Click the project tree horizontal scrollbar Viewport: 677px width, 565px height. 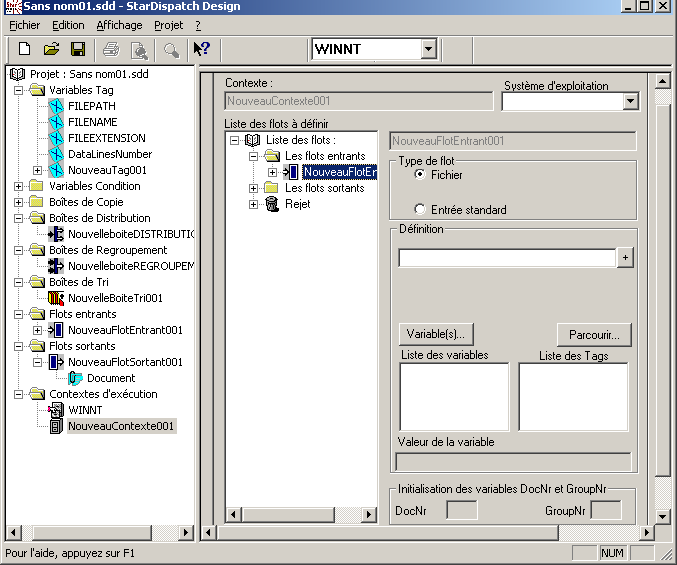point(100,531)
